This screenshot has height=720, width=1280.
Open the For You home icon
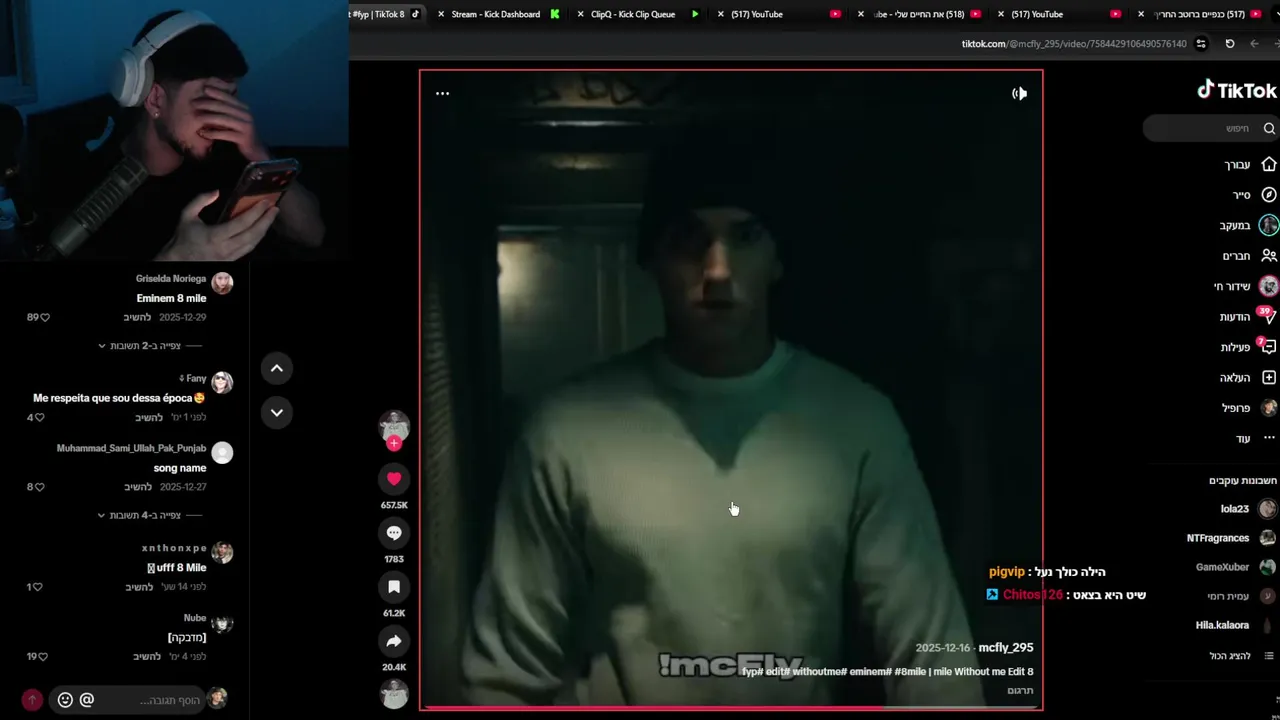point(1269,164)
